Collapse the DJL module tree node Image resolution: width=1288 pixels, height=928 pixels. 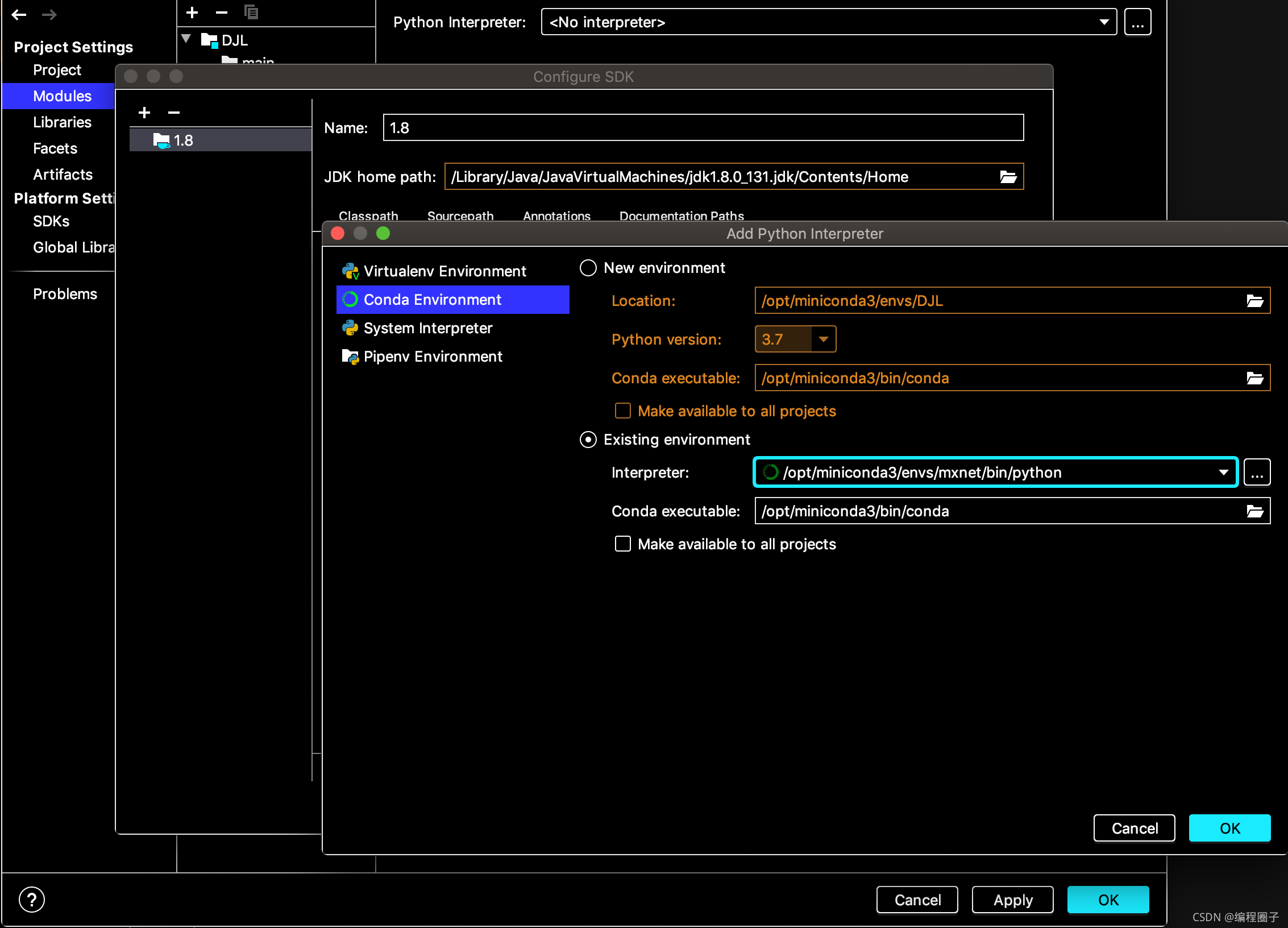(x=186, y=39)
